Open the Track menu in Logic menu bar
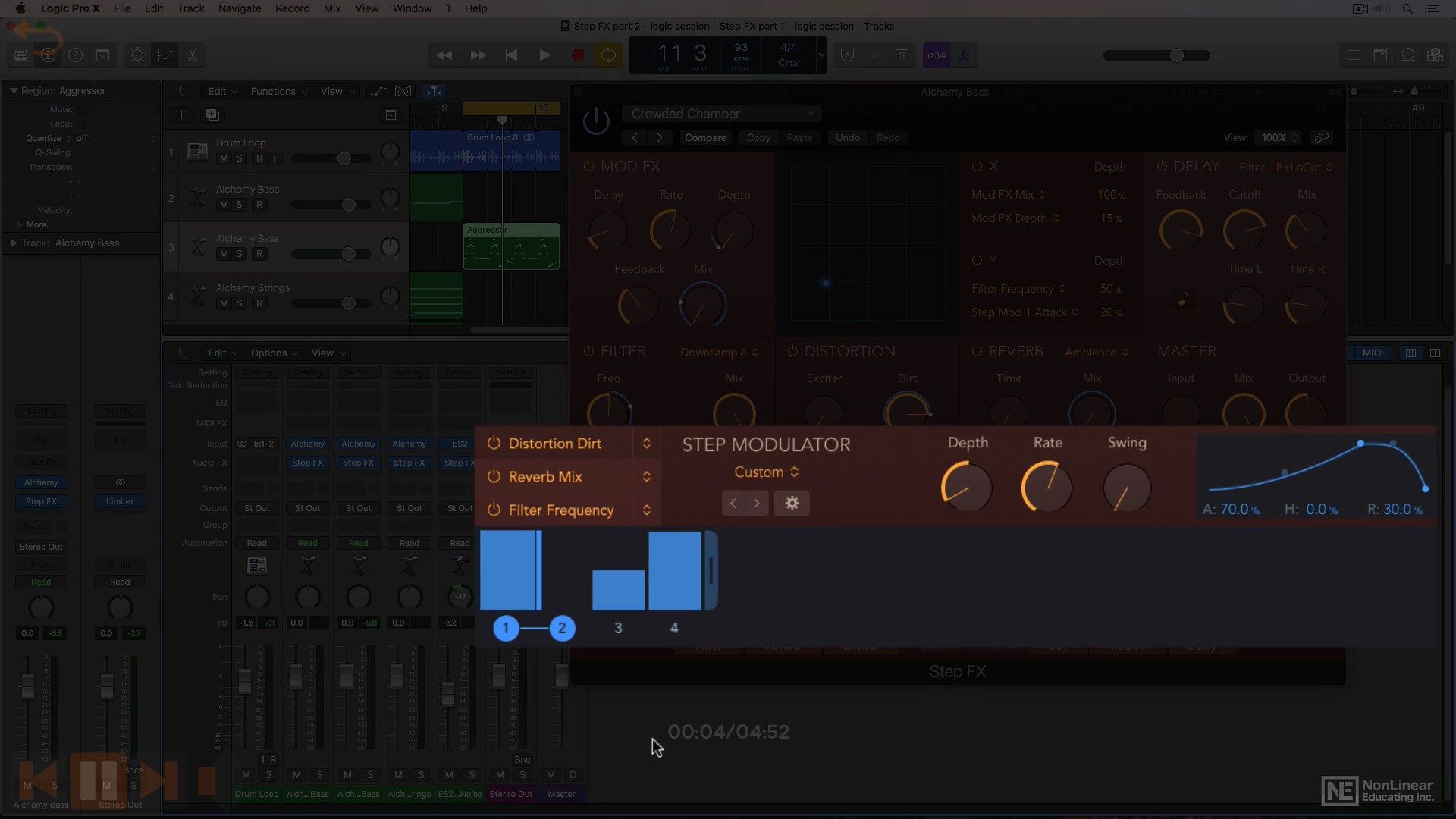The height and width of the screenshot is (819, 1456). coord(190,8)
